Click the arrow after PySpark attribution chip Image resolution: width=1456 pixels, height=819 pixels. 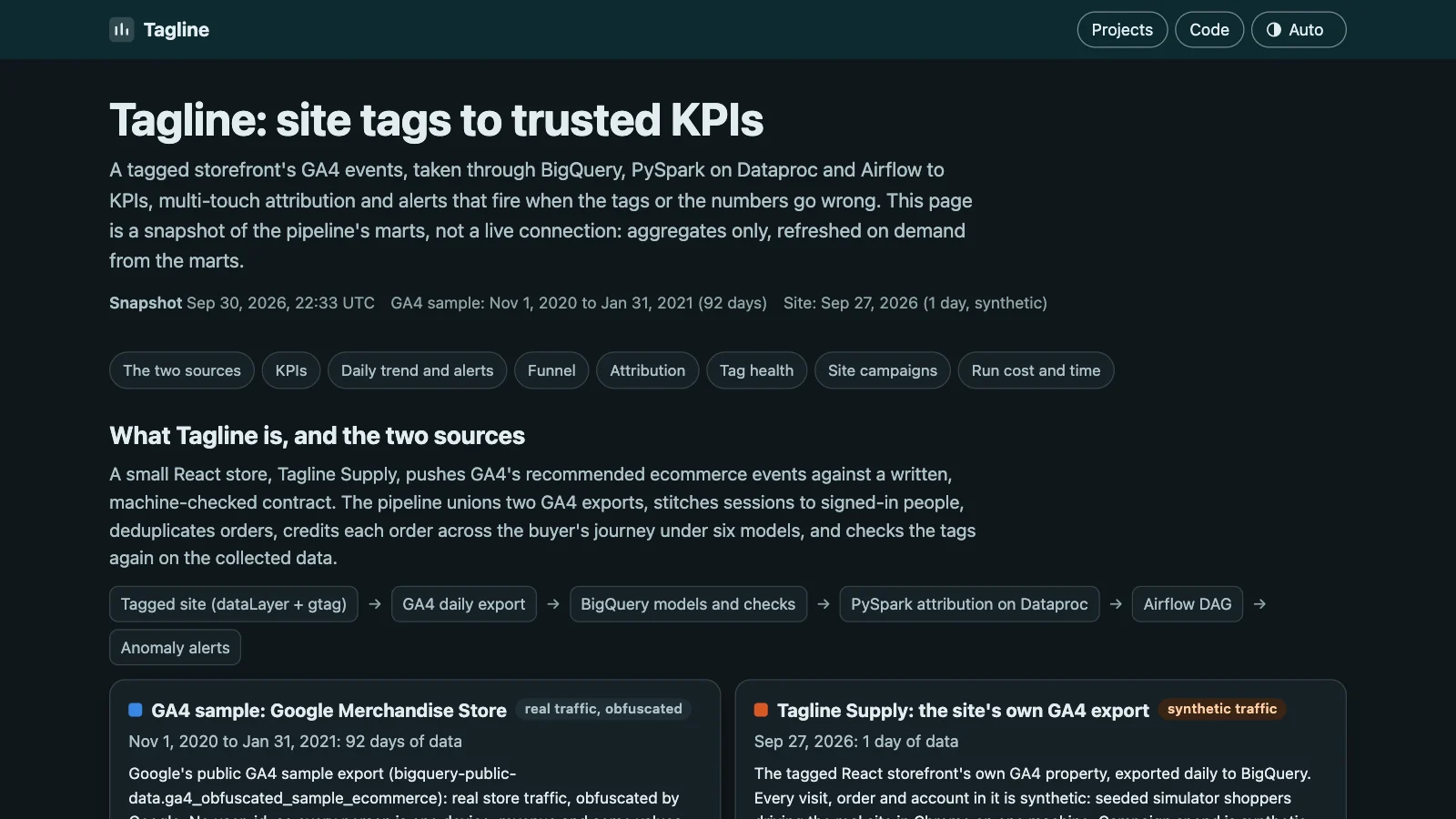pyautogui.click(x=1116, y=604)
